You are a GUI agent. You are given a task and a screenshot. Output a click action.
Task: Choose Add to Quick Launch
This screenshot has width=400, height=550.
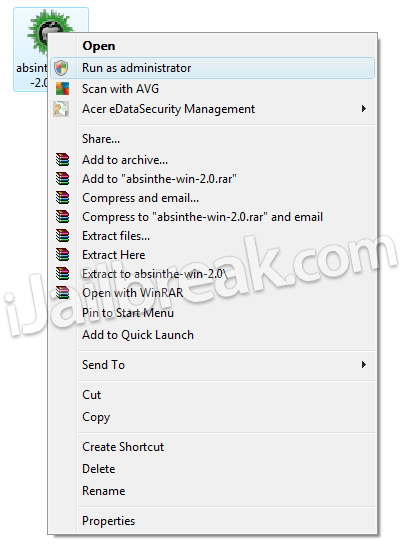pyautogui.click(x=138, y=335)
